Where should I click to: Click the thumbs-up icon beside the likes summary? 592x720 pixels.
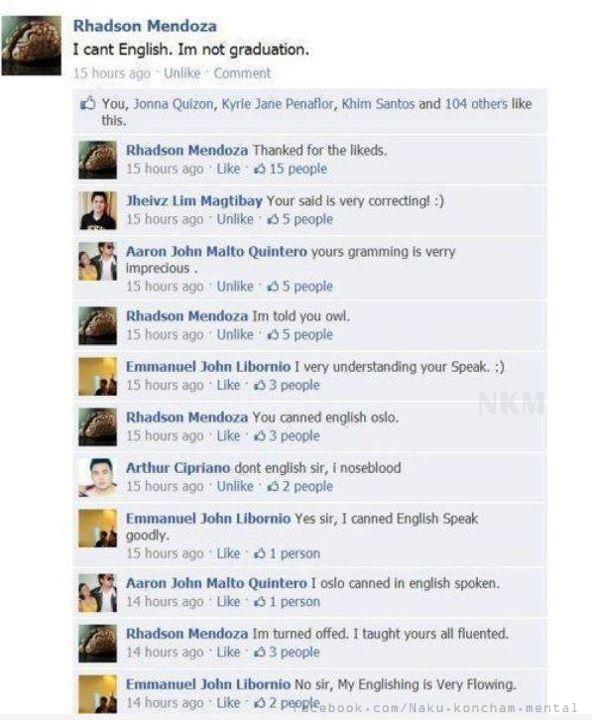click(x=88, y=103)
